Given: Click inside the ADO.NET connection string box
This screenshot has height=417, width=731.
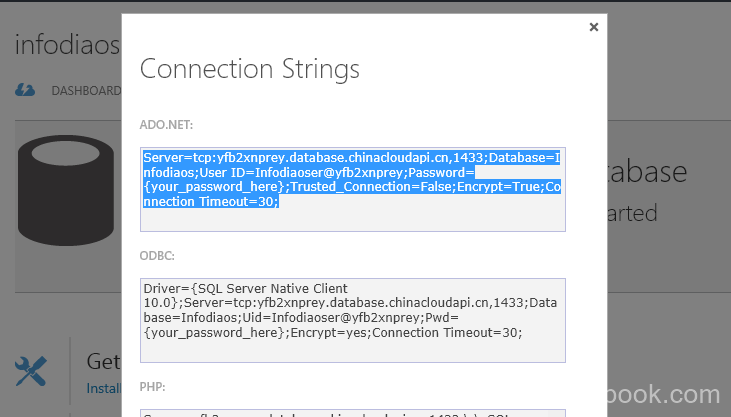Looking at the screenshot, I should [x=352, y=188].
